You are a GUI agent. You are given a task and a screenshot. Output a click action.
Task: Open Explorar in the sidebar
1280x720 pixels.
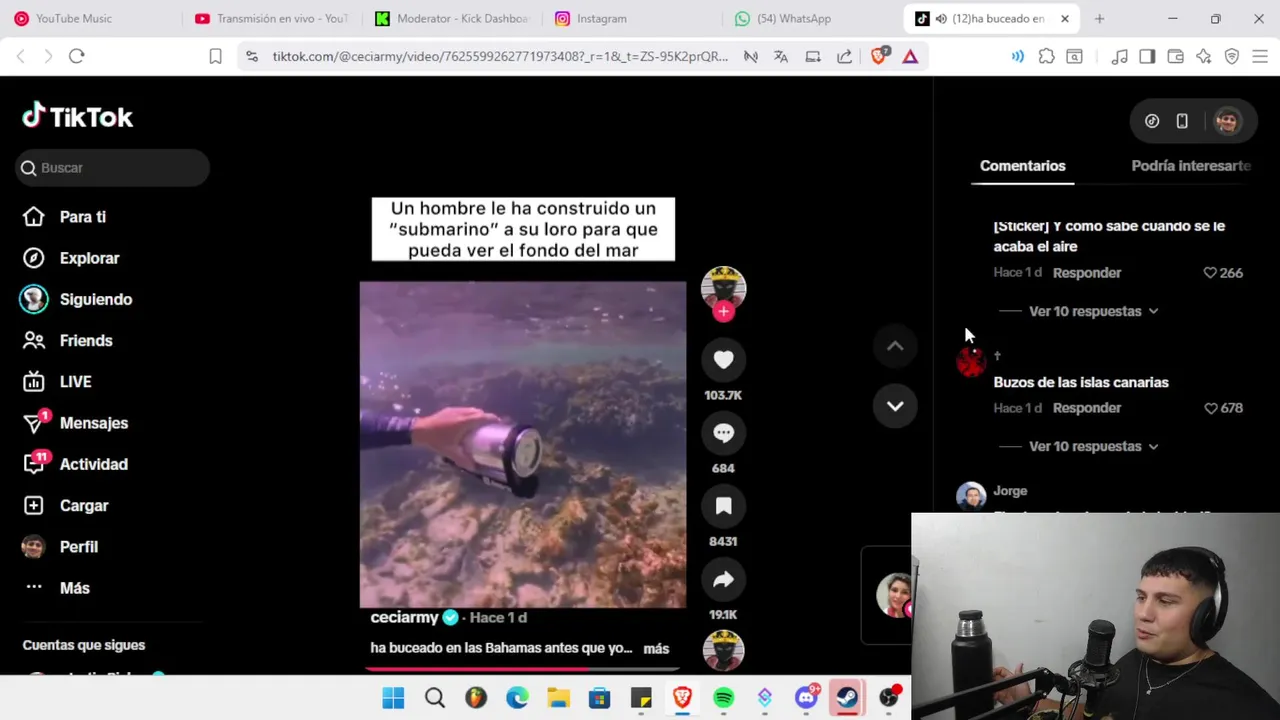pyautogui.click(x=89, y=258)
